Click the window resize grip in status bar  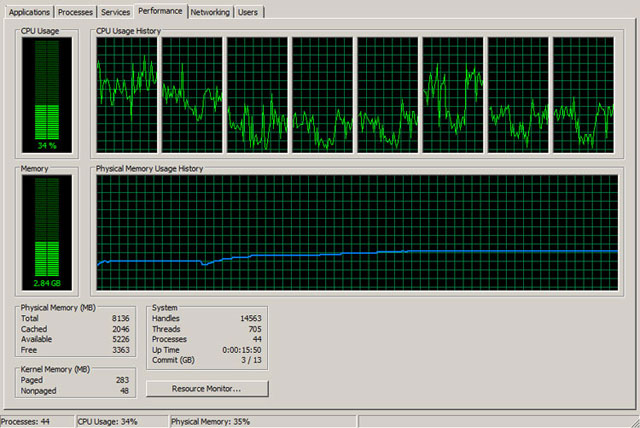[634, 423]
